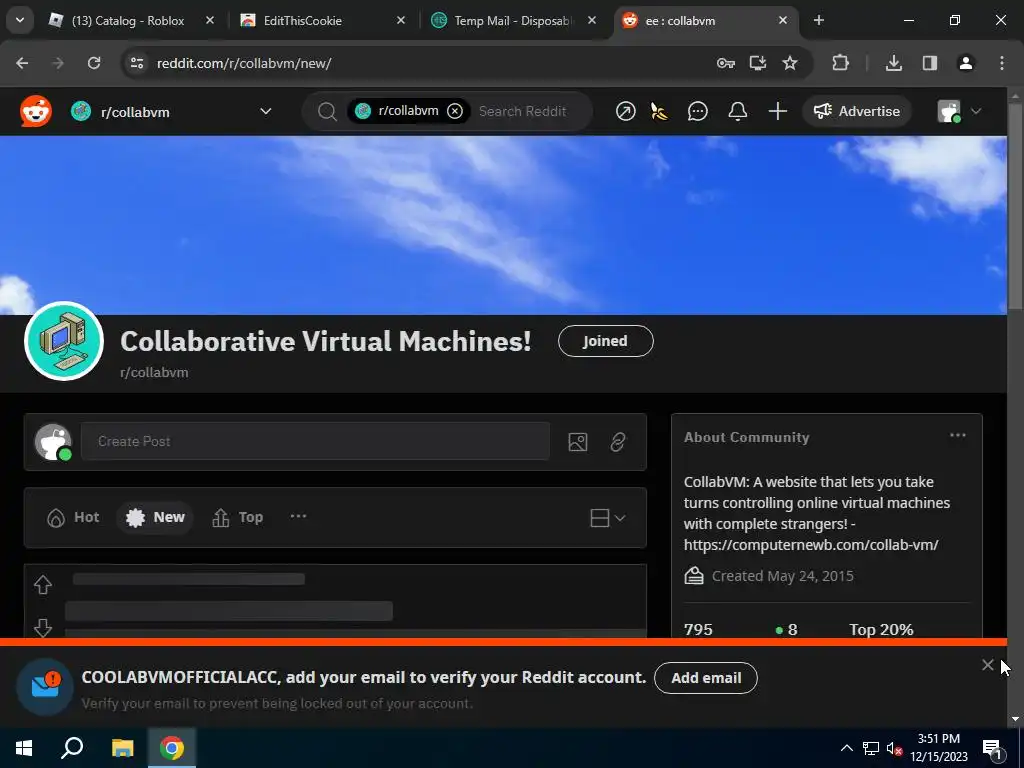This screenshot has width=1024, height=768.
Task: Create an image post icon
Action: (x=577, y=442)
